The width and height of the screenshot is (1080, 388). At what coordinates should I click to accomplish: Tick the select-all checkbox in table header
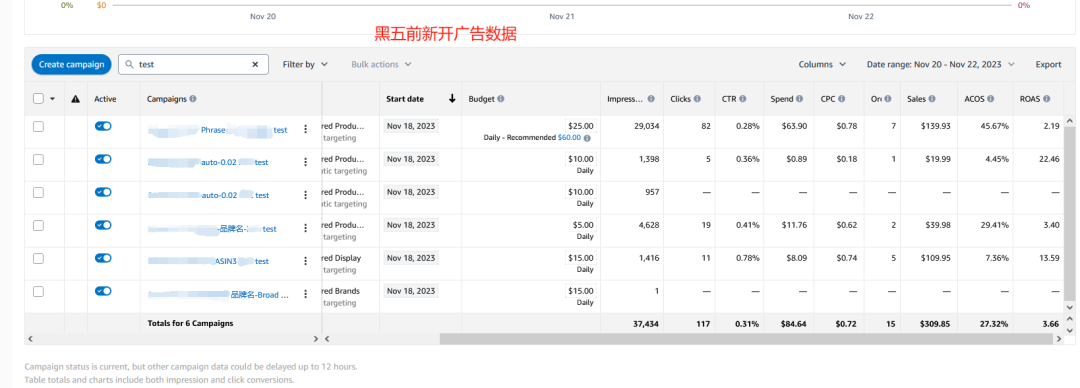click(x=39, y=99)
